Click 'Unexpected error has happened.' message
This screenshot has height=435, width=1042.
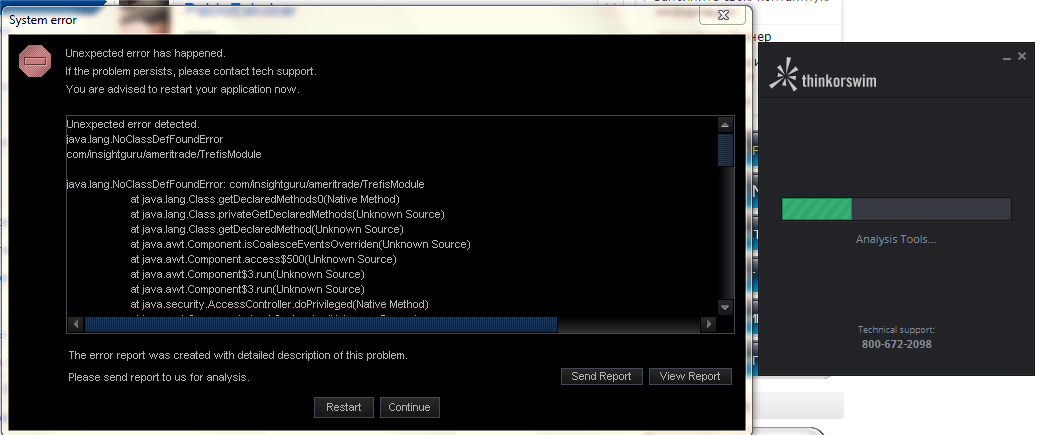146,53
